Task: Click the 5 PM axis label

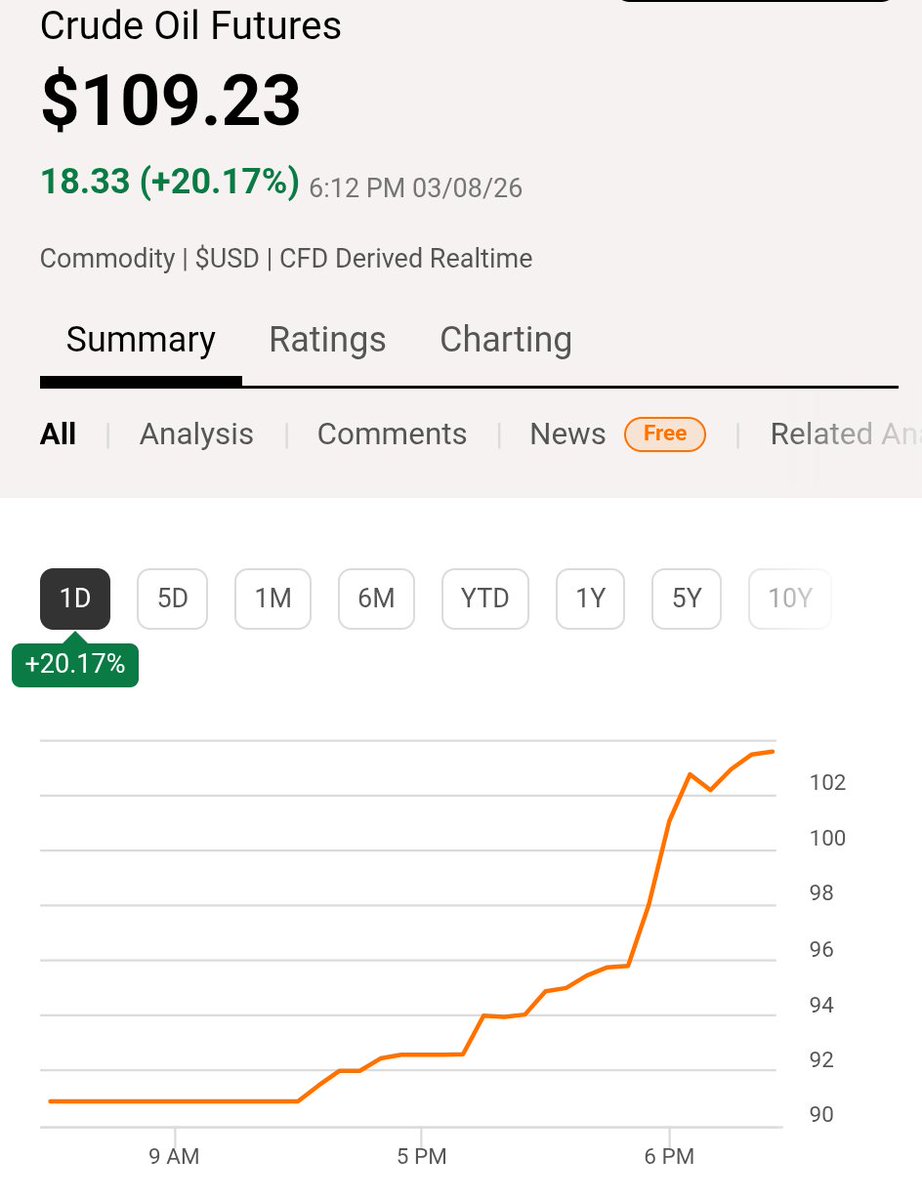Action: coord(421,1156)
